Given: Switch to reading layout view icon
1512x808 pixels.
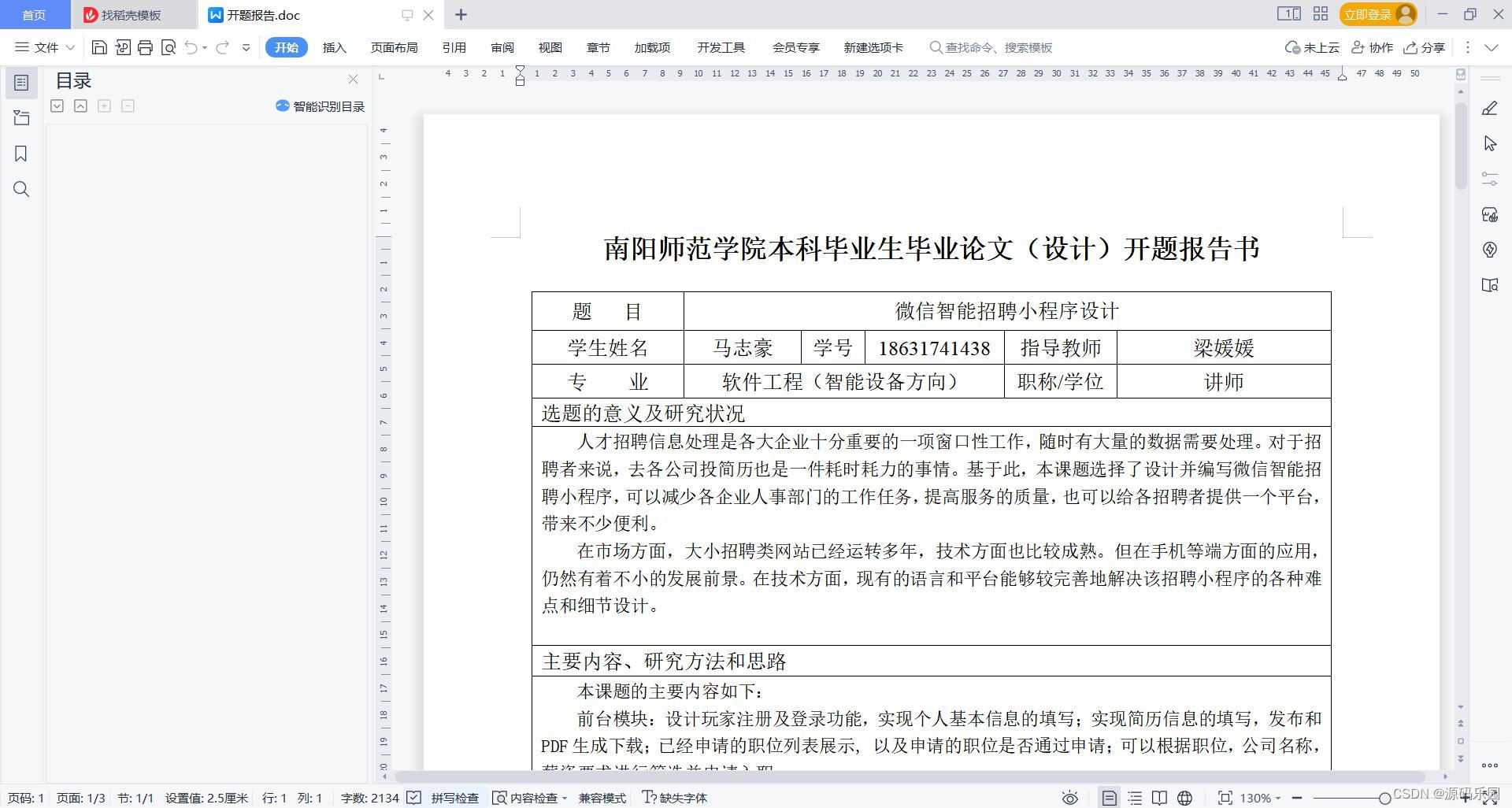Looking at the screenshot, I should pos(1159,798).
